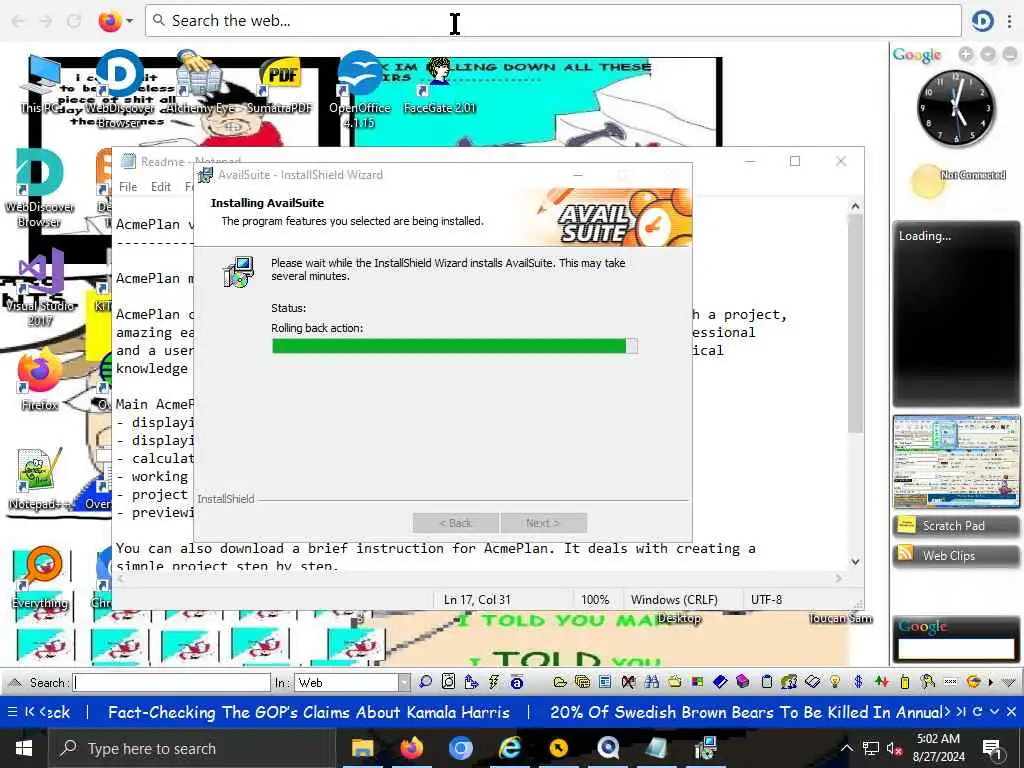Click the bottom toolbar Search input box
This screenshot has height=768, width=1024.
point(172,682)
